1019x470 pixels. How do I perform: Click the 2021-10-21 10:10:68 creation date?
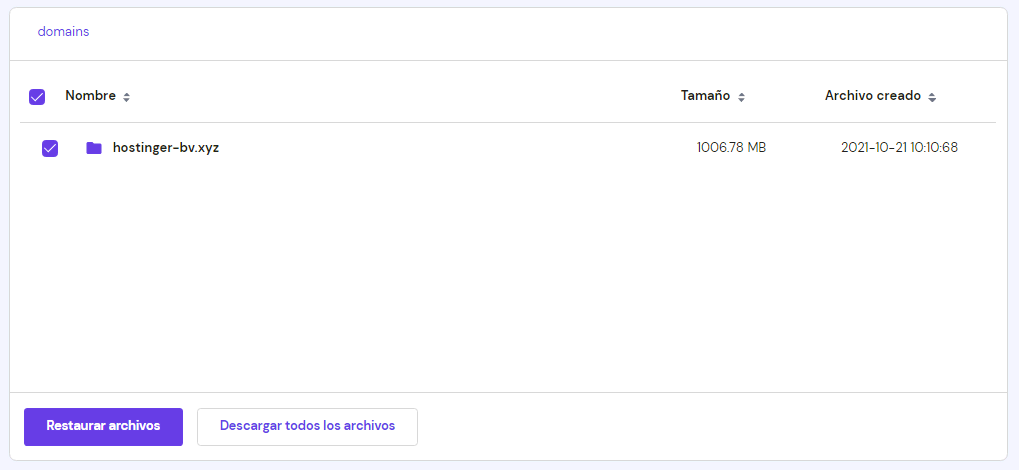pyautogui.click(x=899, y=148)
